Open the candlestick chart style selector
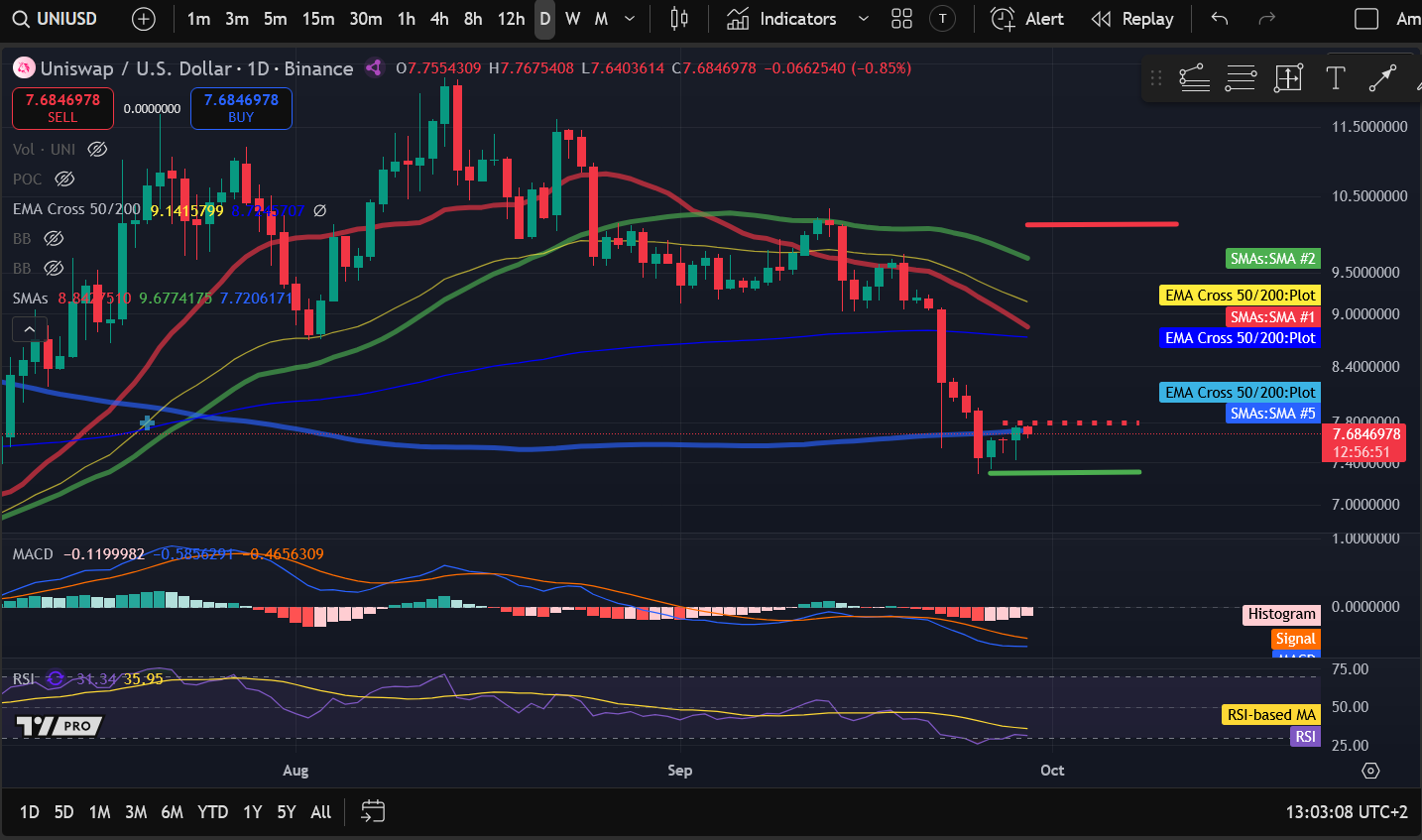Viewport: 1422px width, 840px height. tap(679, 19)
